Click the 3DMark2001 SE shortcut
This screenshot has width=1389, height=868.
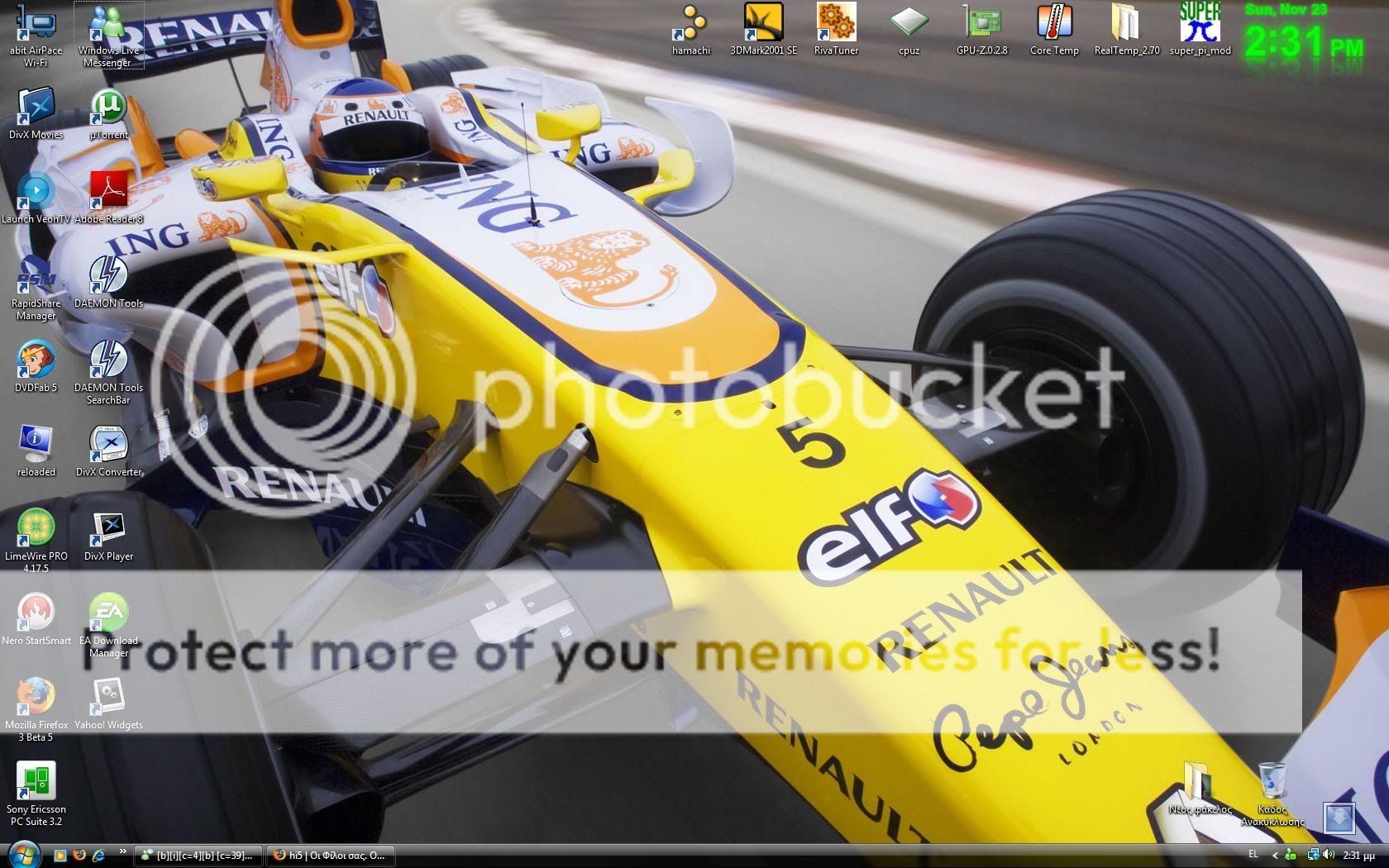pyautogui.click(x=763, y=25)
